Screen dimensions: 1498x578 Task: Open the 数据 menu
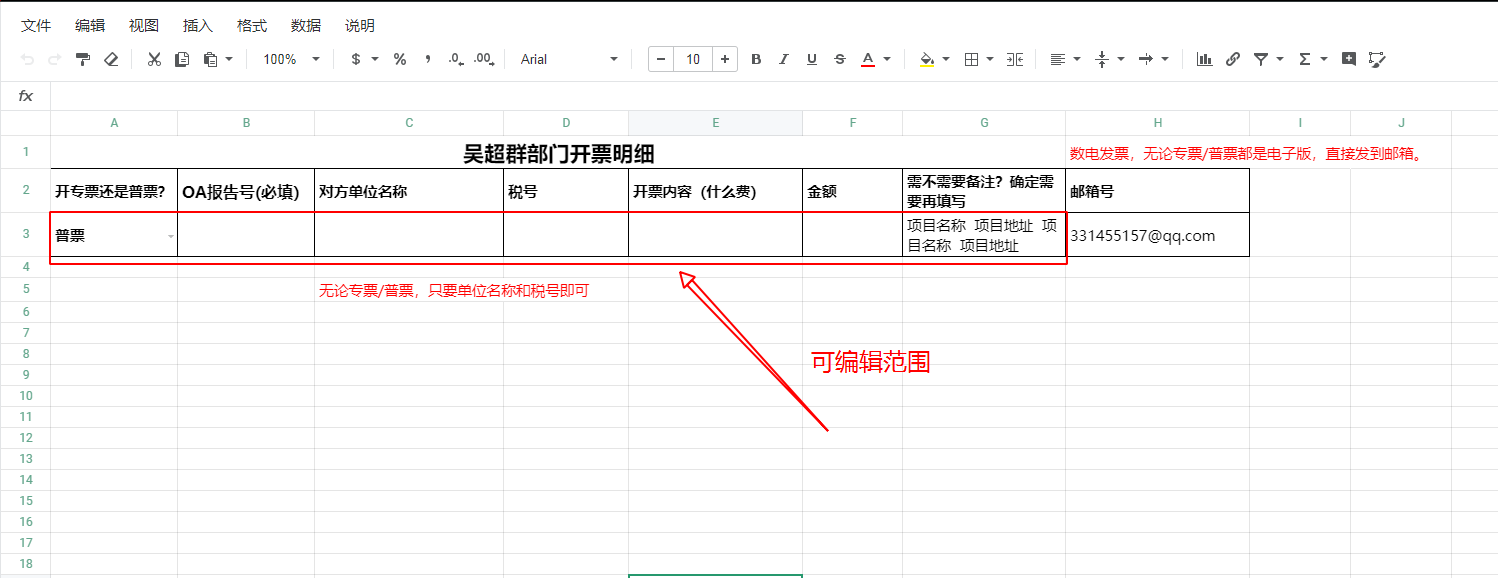[306, 26]
